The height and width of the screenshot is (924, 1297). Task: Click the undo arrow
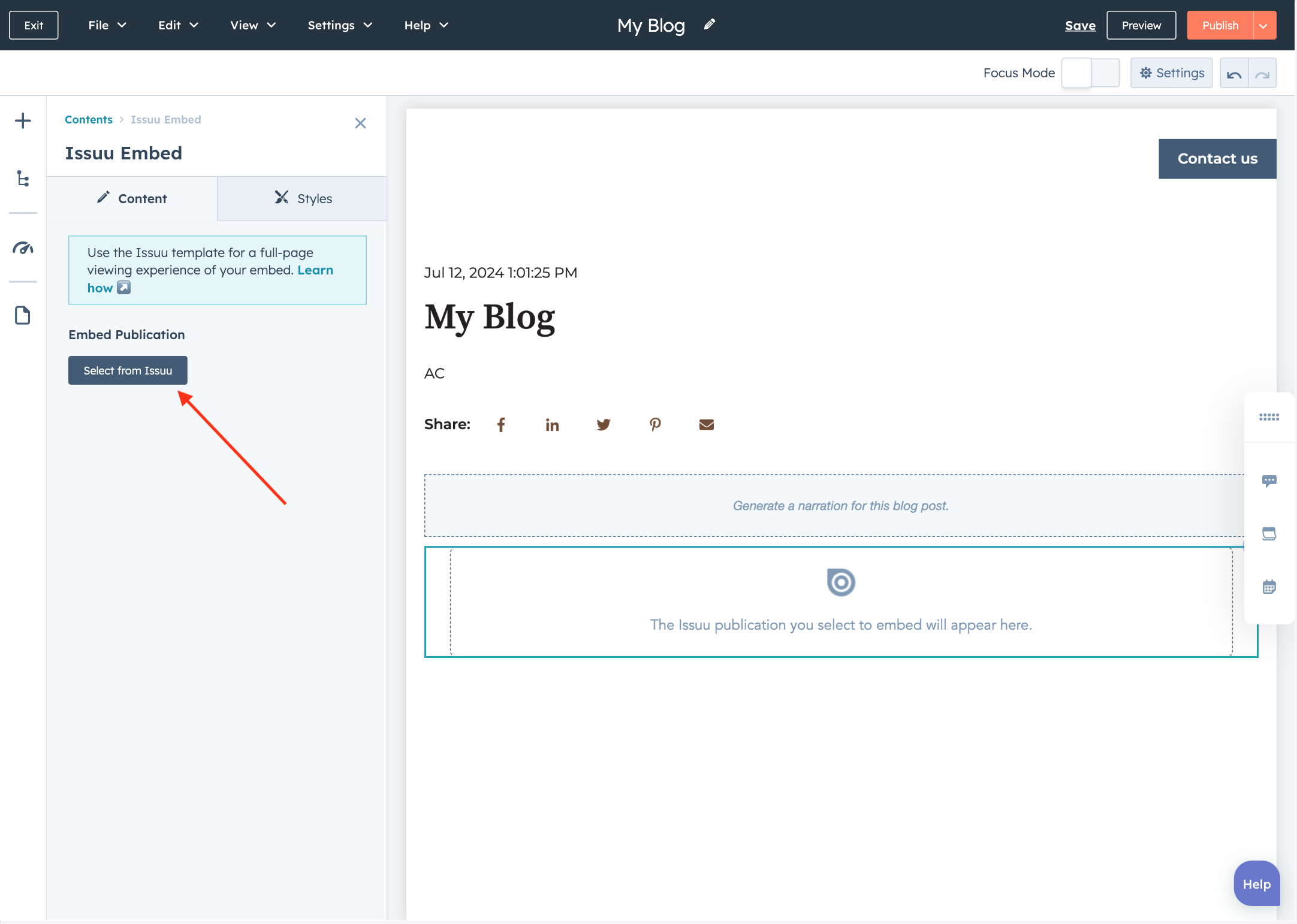1234,73
